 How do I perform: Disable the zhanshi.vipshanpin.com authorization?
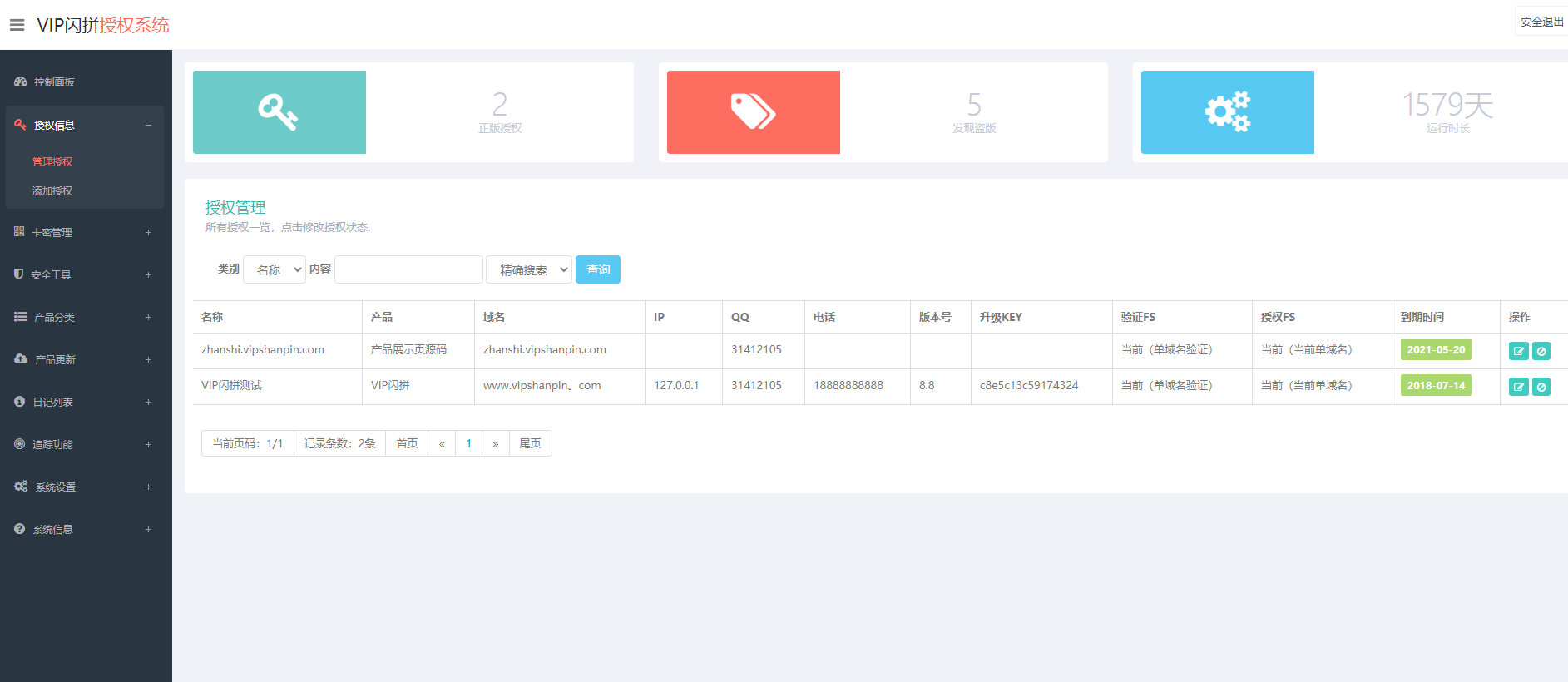pyautogui.click(x=1541, y=351)
